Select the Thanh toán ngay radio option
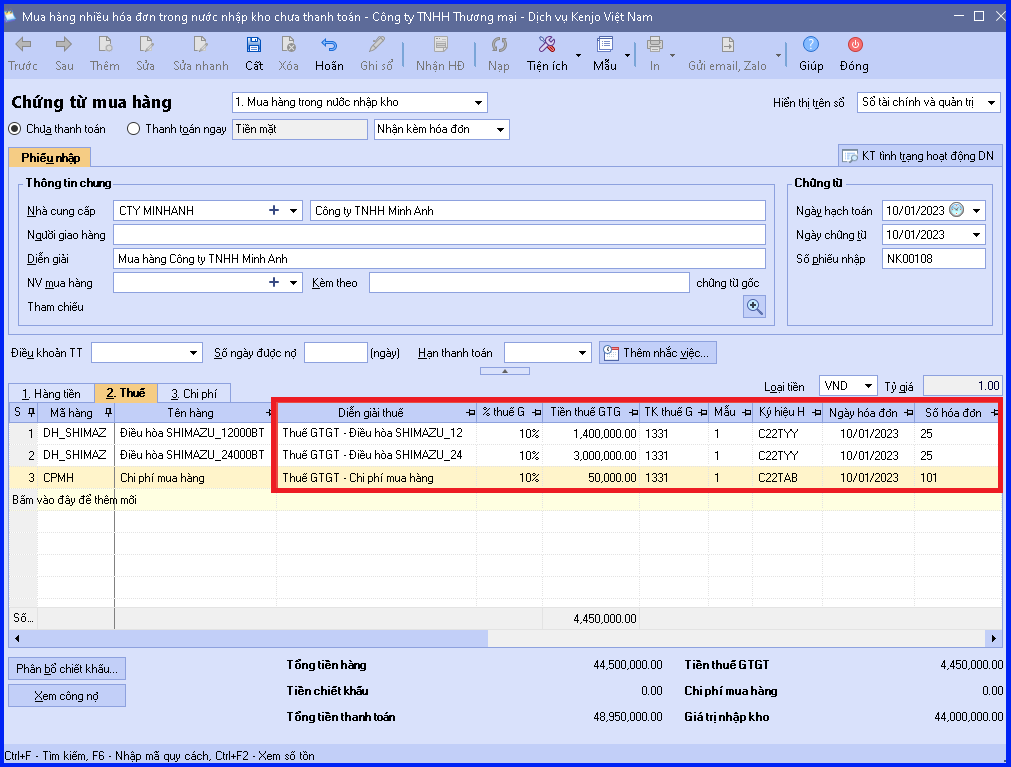 click(x=133, y=129)
